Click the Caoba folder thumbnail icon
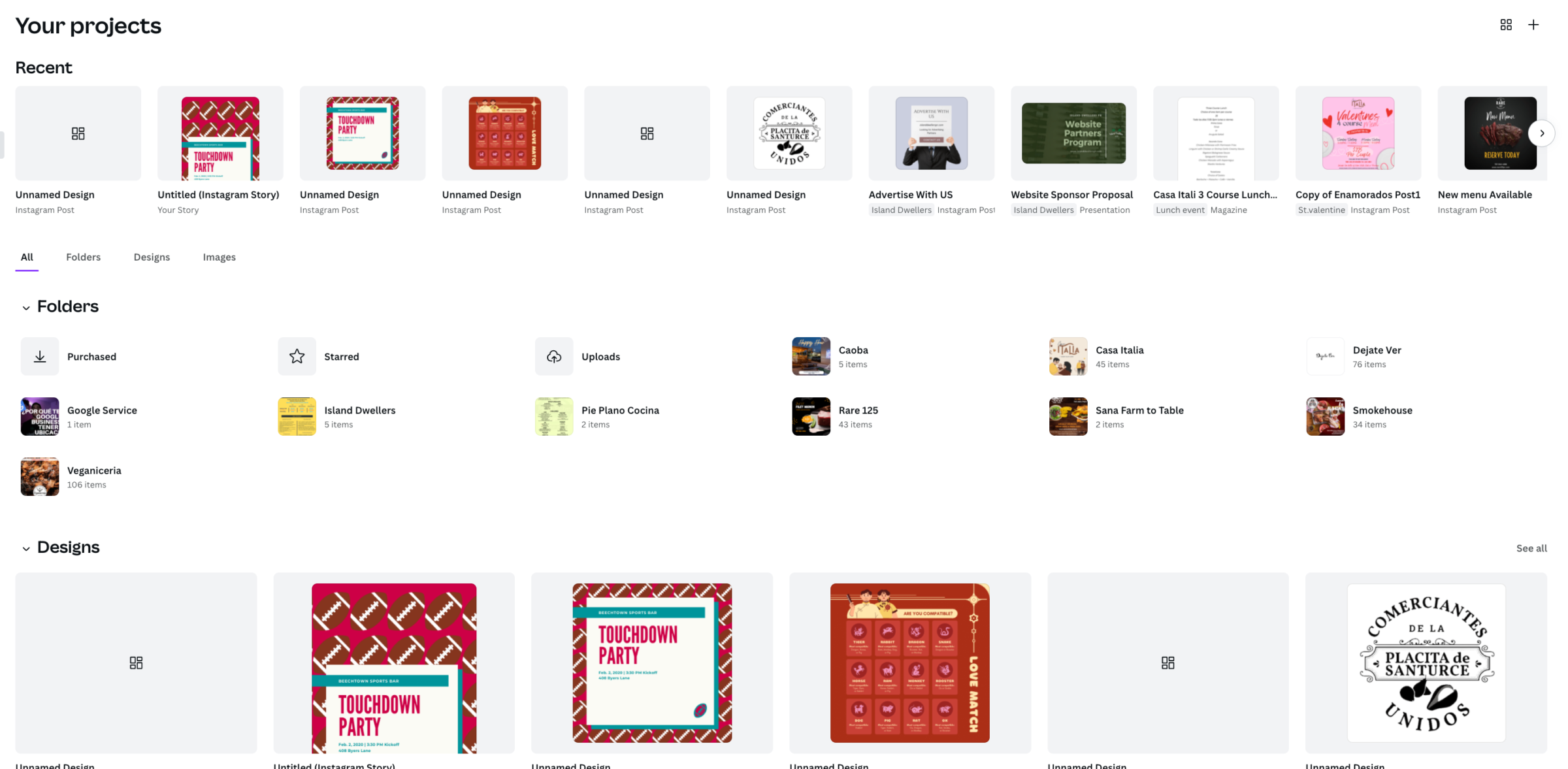 tap(811, 356)
